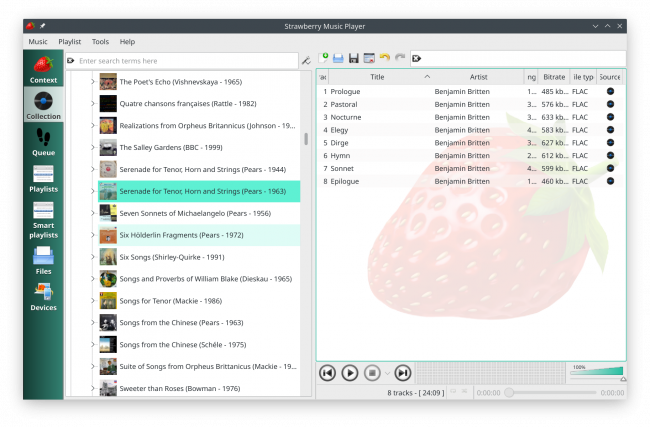
Task: Open collection search options wrench icon
Action: [x=306, y=61]
